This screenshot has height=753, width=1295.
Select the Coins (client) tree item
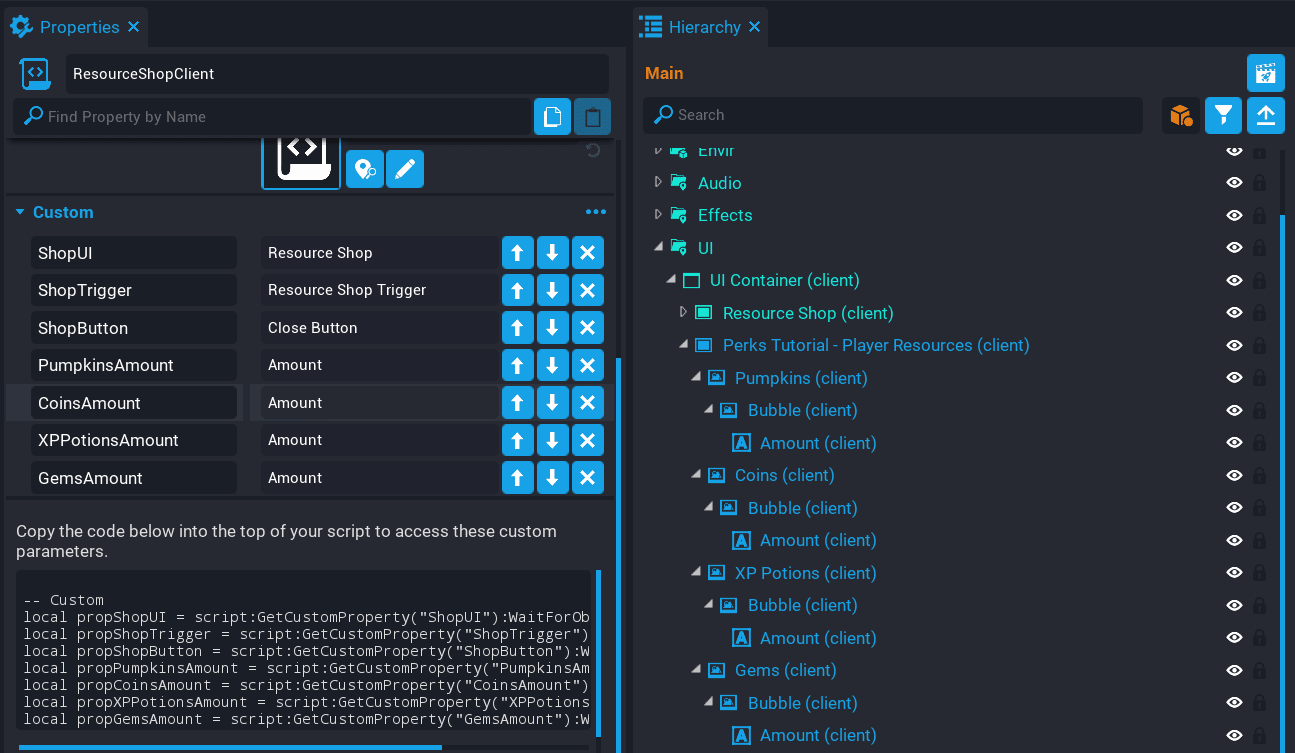click(x=784, y=475)
